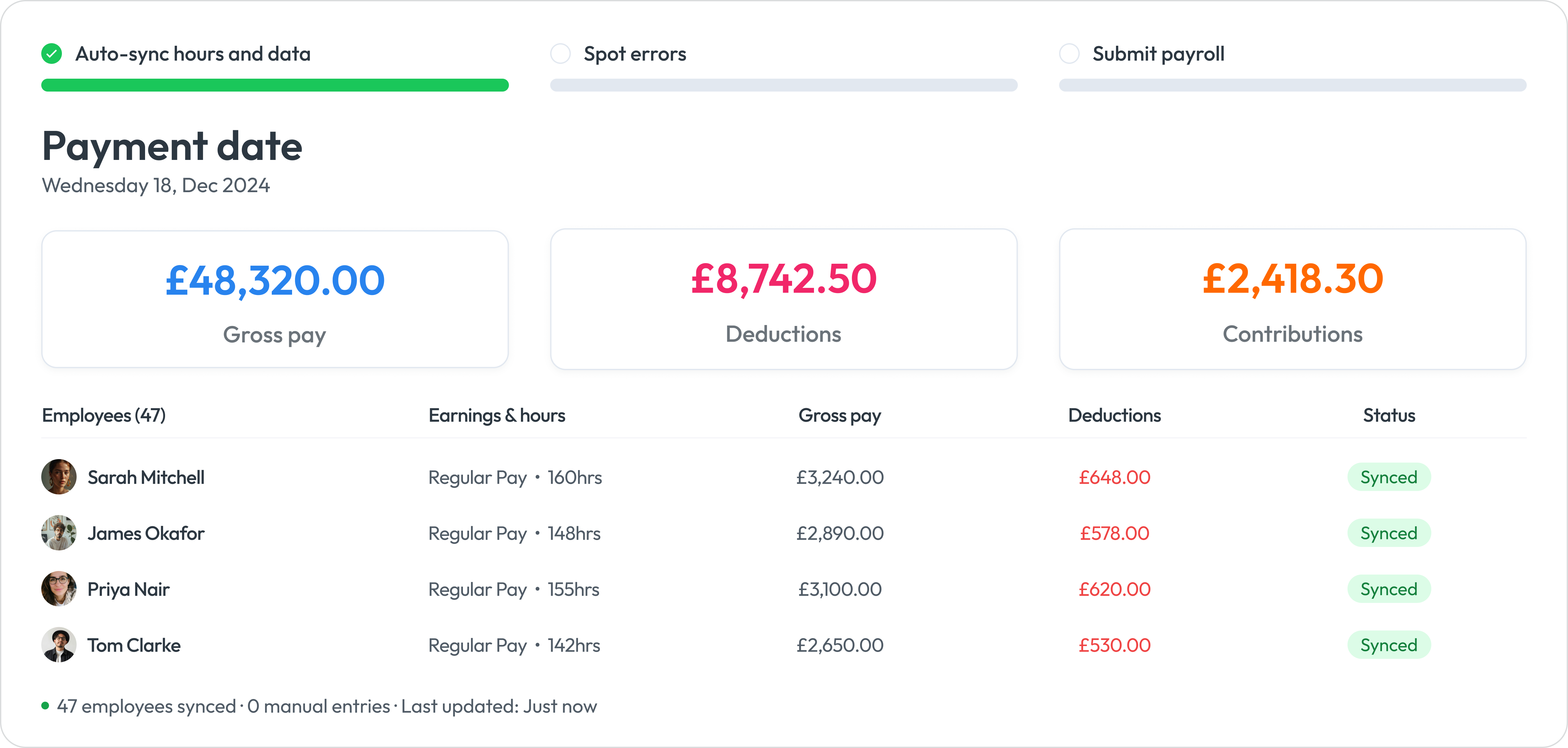Click James Okafor's avatar image
This screenshot has height=748, width=1568.
(58, 533)
